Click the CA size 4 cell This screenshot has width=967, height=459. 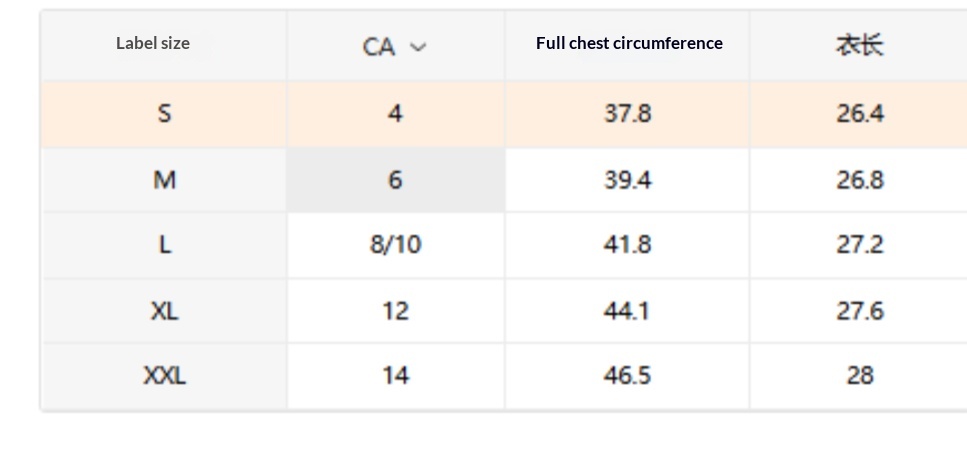point(395,114)
